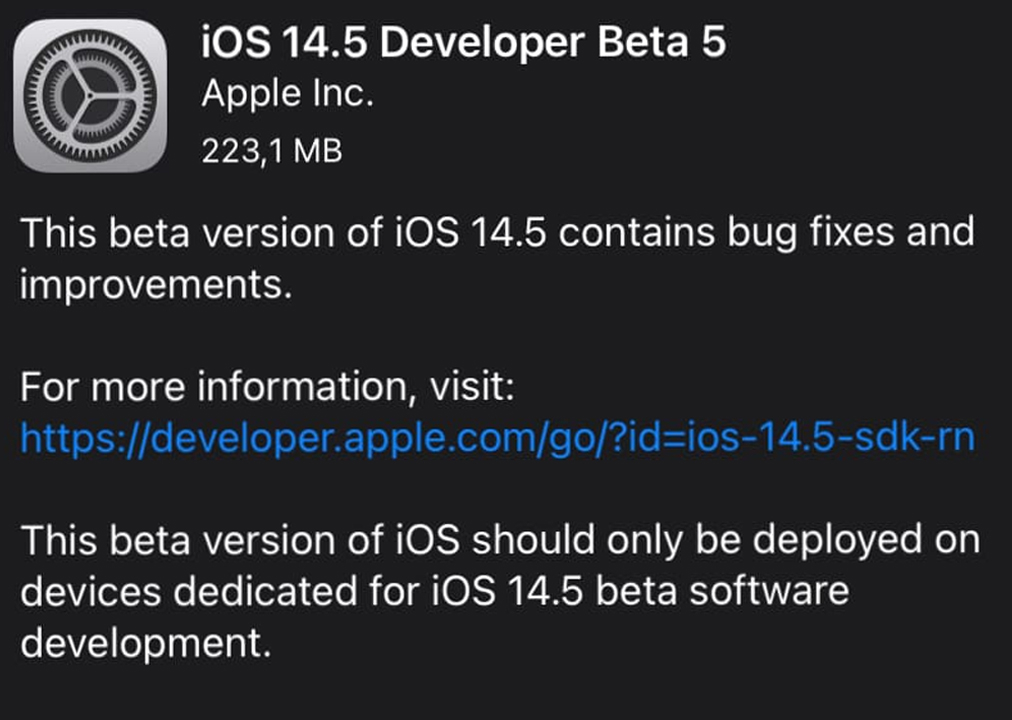Image resolution: width=1012 pixels, height=720 pixels.
Task: Tap the Apple Inc. publisher name
Action: pyautogui.click(x=288, y=94)
